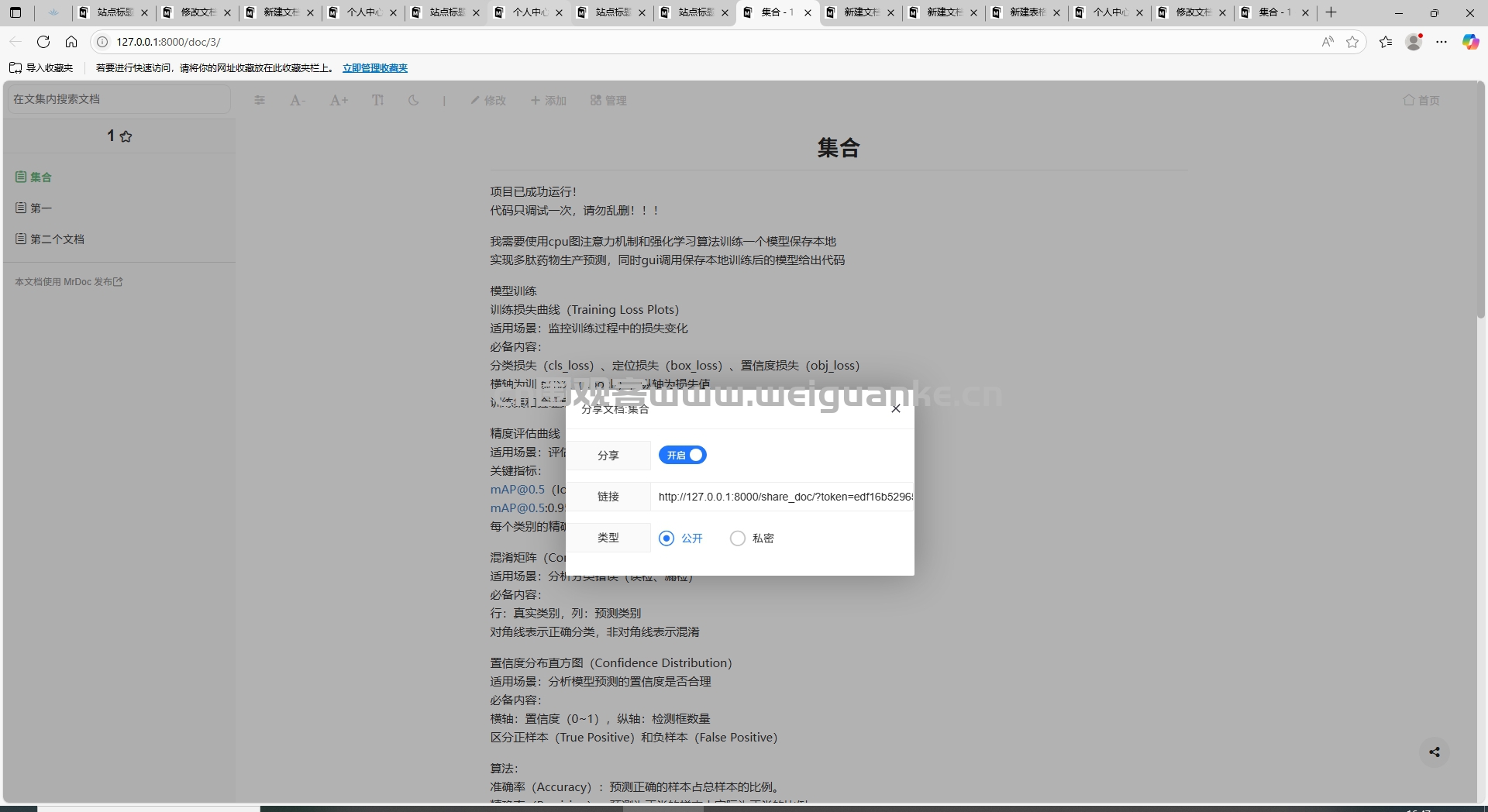
Task: Add this page to favorites star
Action: [x=1352, y=42]
